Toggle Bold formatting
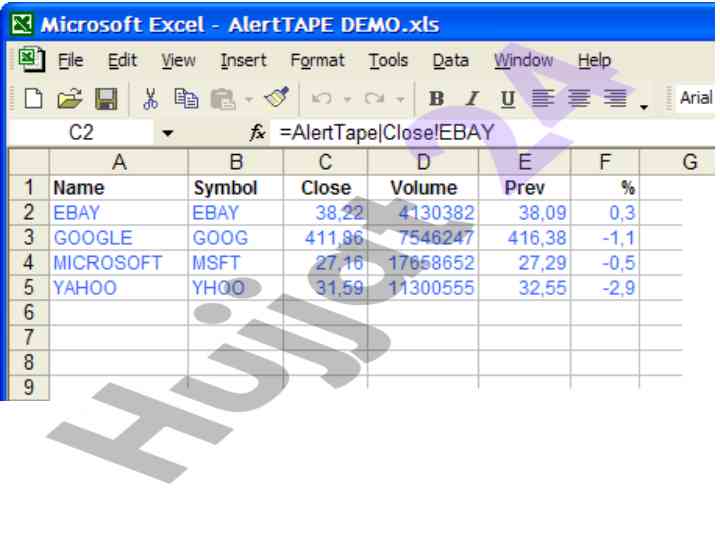720x540 pixels. [x=436, y=98]
